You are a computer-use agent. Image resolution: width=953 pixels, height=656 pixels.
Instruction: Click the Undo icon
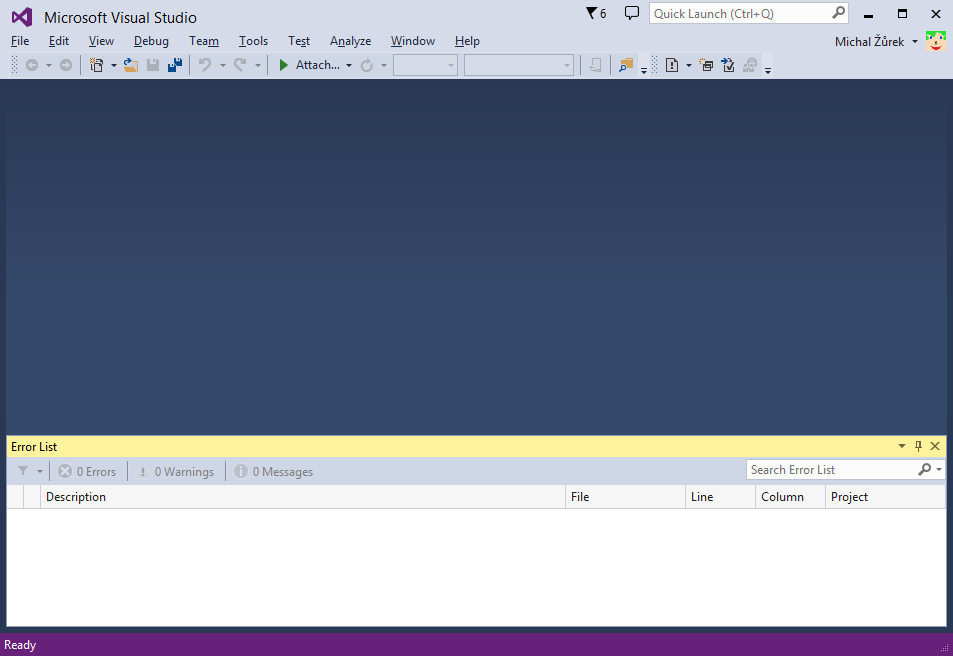pyautogui.click(x=207, y=65)
